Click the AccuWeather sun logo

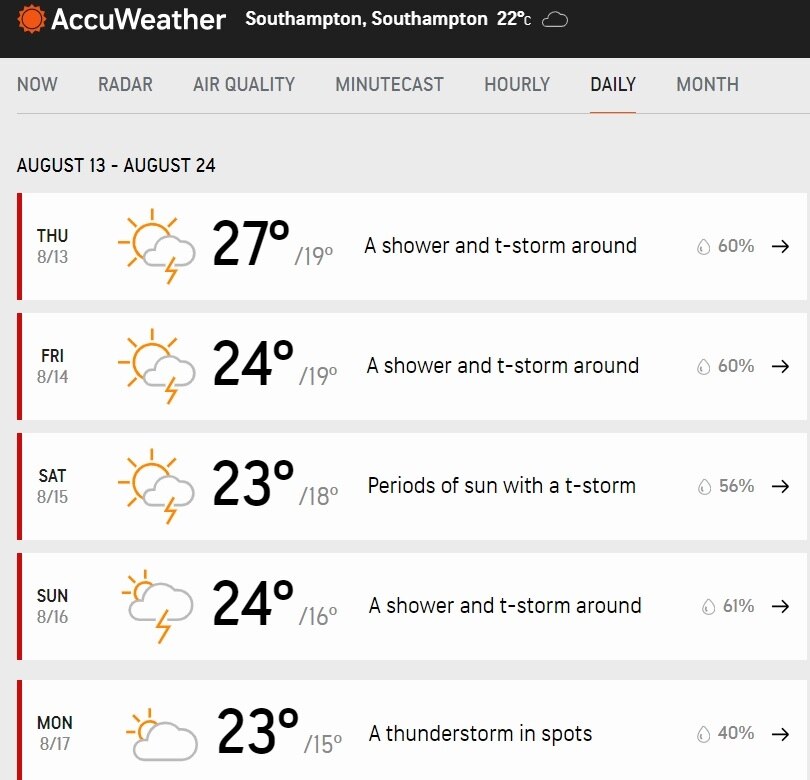click(31, 19)
